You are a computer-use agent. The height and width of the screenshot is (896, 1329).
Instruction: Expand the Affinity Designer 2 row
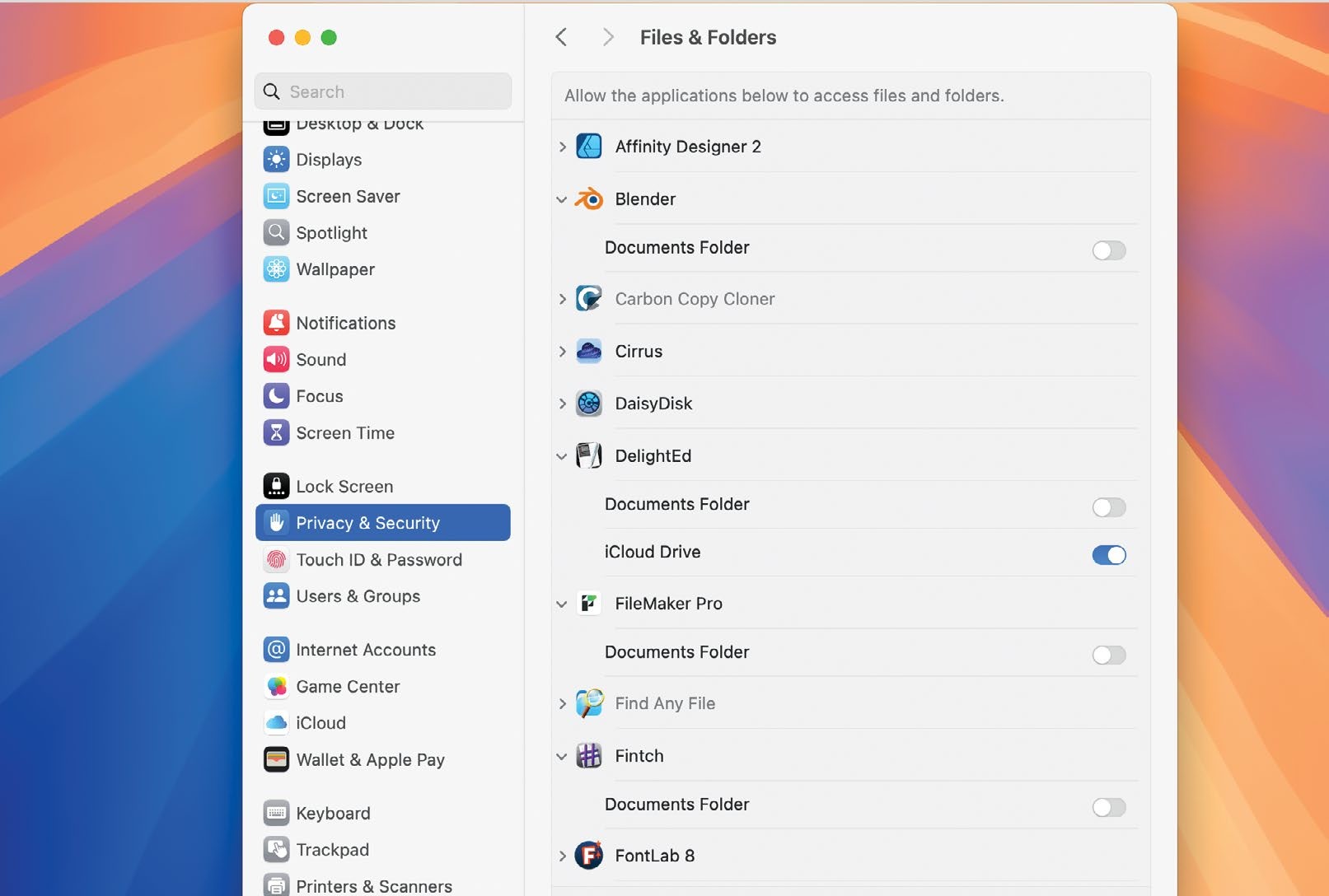click(x=562, y=147)
